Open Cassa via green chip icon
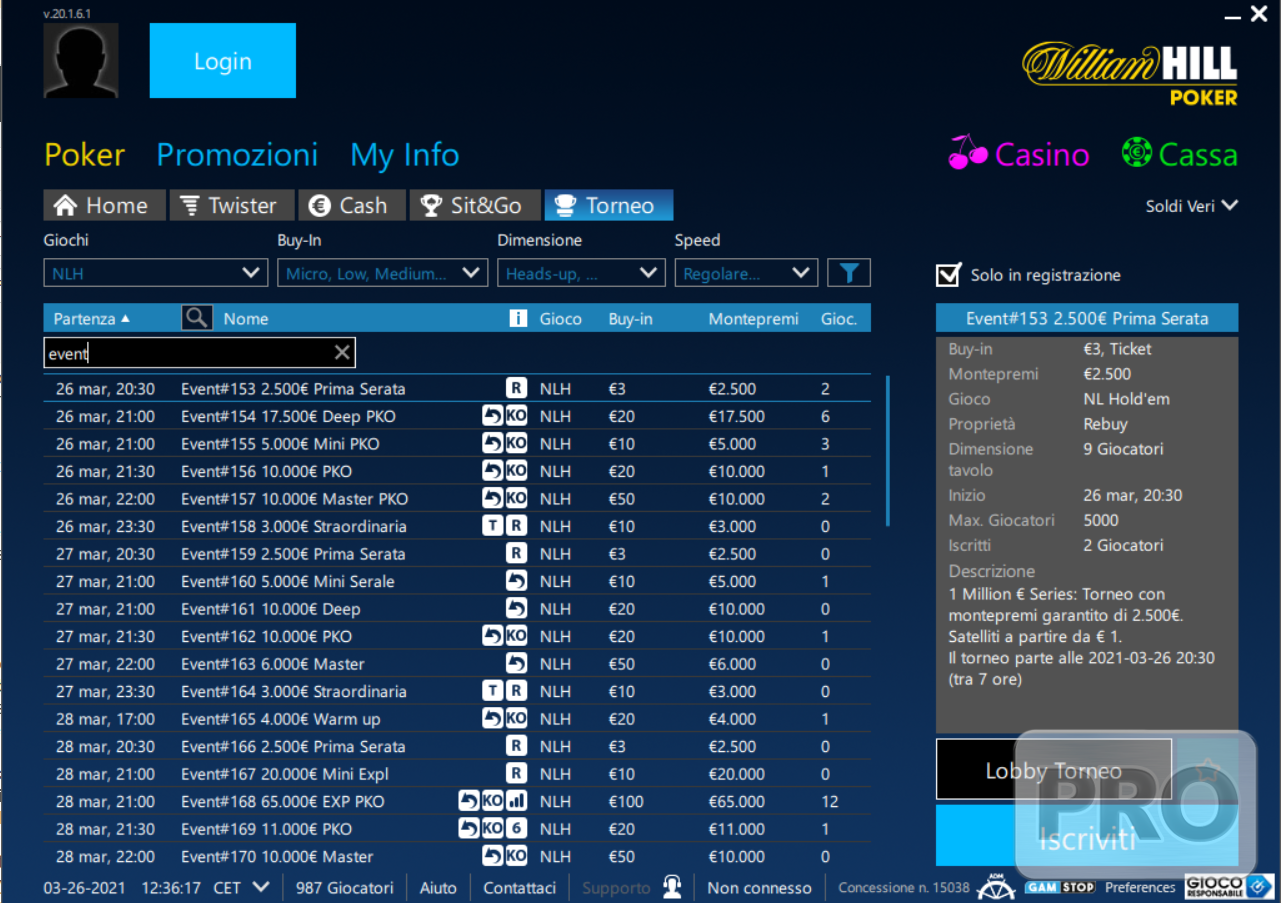 (x=1137, y=154)
